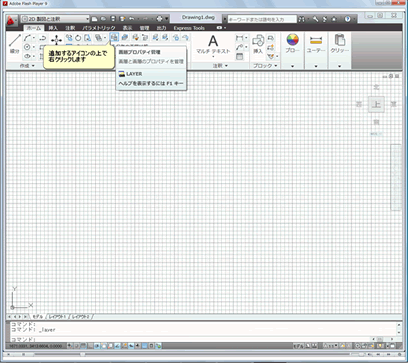The width and height of the screenshot is (408, 363).
Task: Toggle grid display in status bar
Action: (x=76, y=346)
